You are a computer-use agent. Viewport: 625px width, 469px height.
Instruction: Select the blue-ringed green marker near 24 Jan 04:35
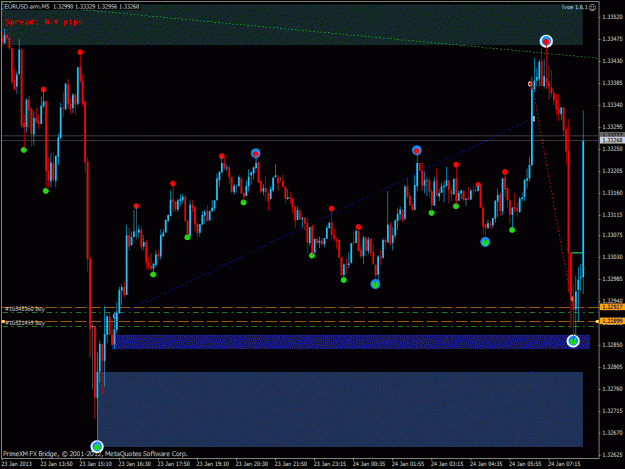(x=485, y=242)
